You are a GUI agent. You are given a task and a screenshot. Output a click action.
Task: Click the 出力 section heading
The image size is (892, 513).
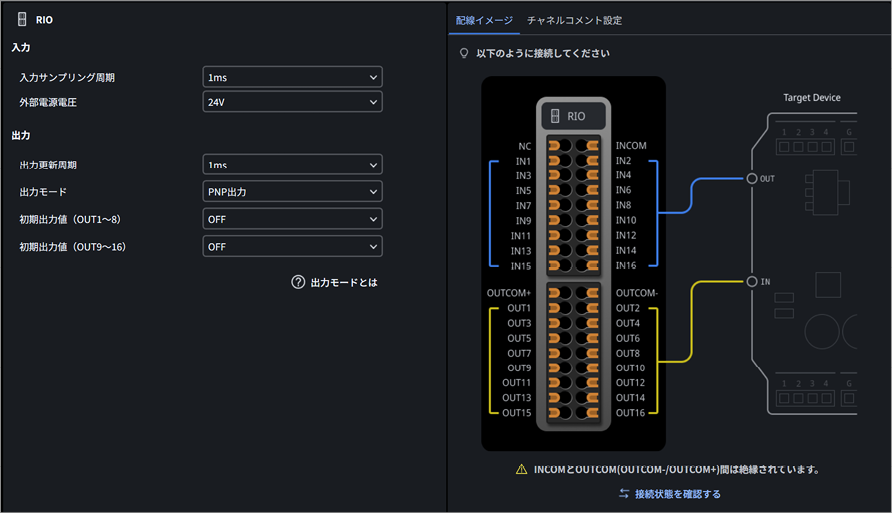[x=21, y=135]
